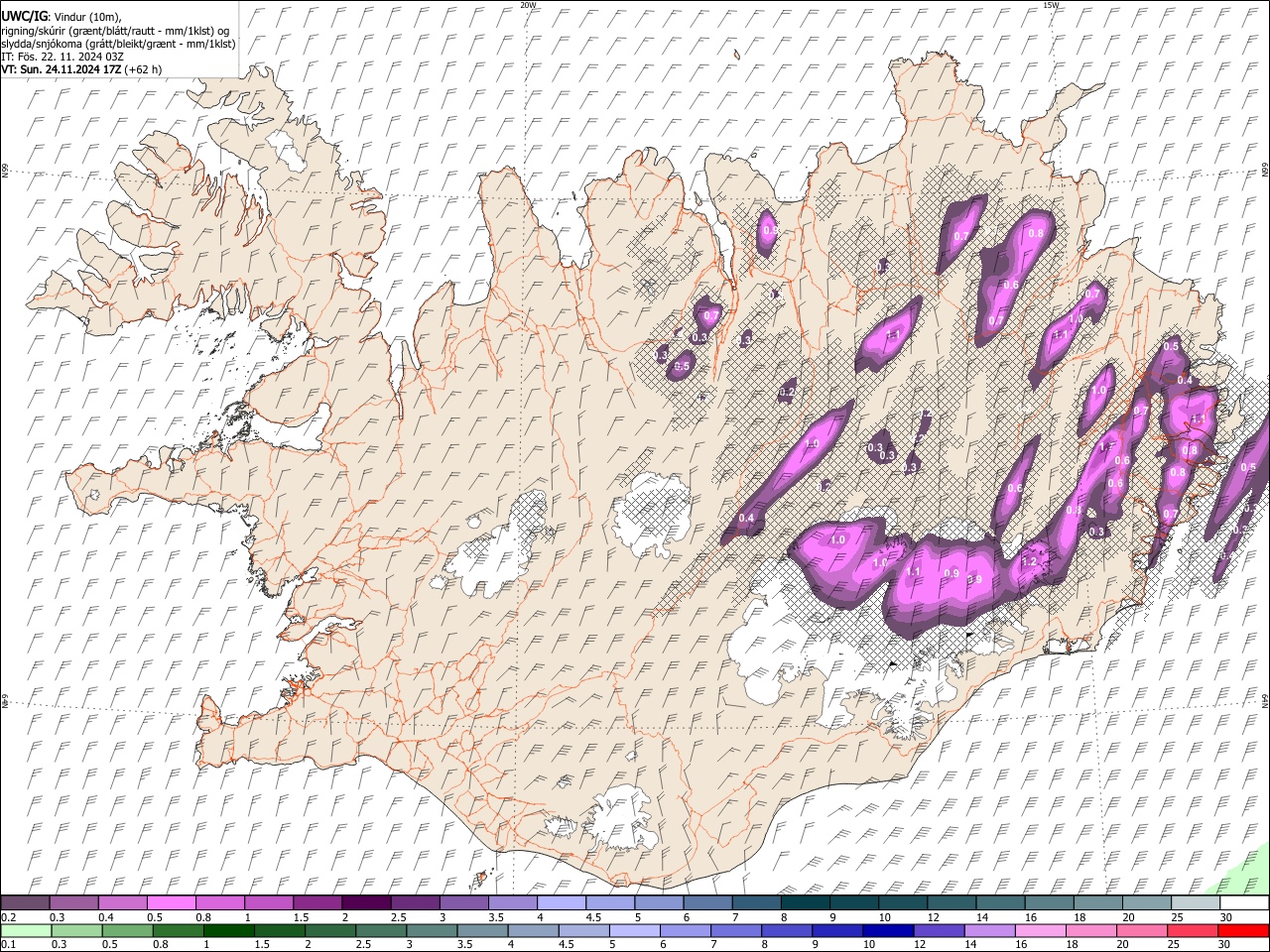Select the 'VT: Sun. 24.11.2024 17Z (+62 h)' line
The height and width of the screenshot is (952, 1270).
pos(81,69)
